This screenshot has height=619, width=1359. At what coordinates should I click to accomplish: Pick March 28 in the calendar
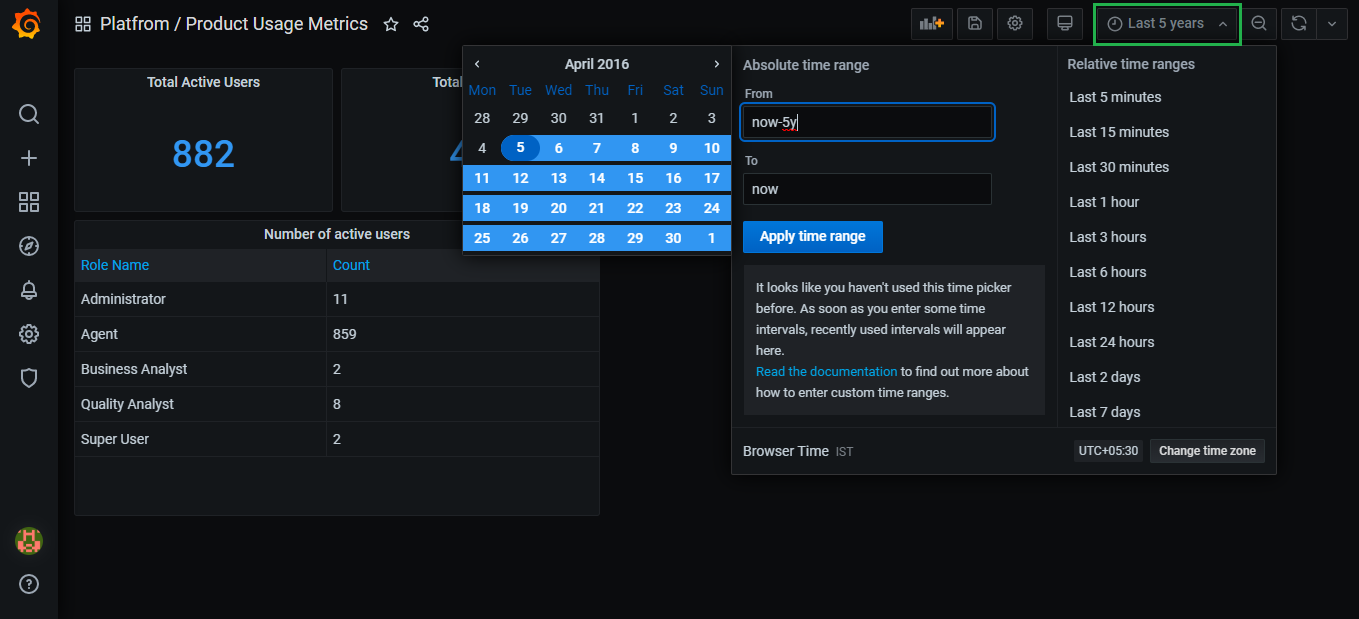482,118
